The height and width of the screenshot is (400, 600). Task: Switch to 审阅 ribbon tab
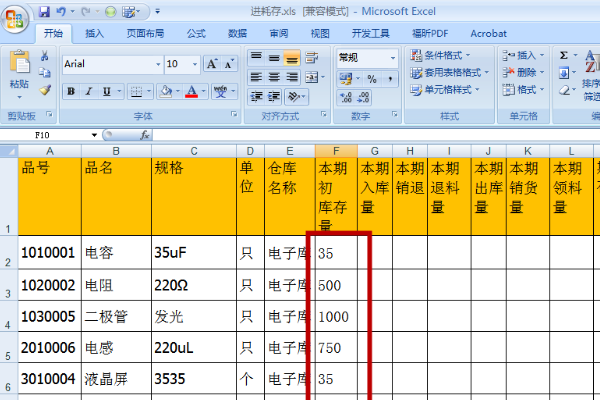click(279, 34)
